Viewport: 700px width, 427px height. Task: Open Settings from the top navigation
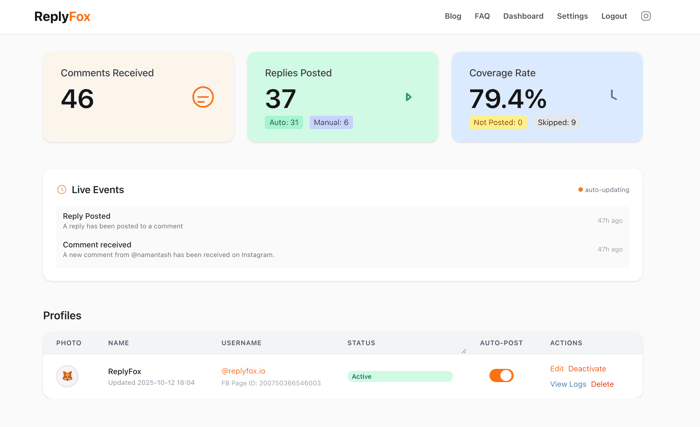point(572,16)
